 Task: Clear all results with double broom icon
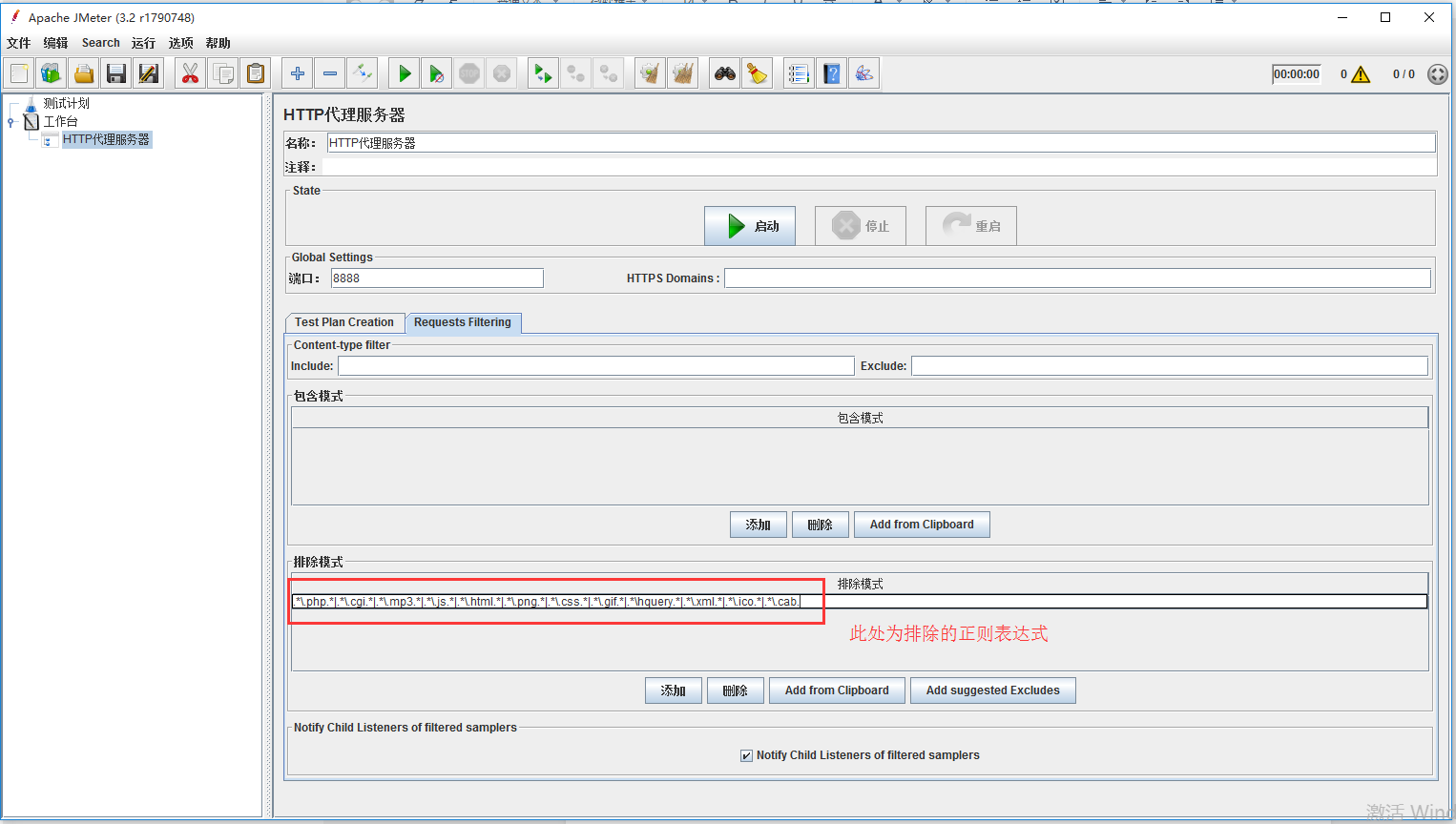[x=683, y=73]
